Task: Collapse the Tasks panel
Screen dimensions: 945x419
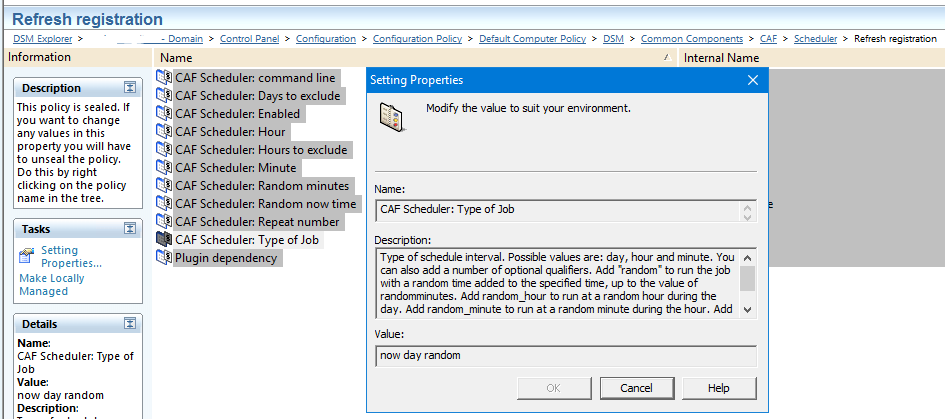Action: (x=129, y=229)
